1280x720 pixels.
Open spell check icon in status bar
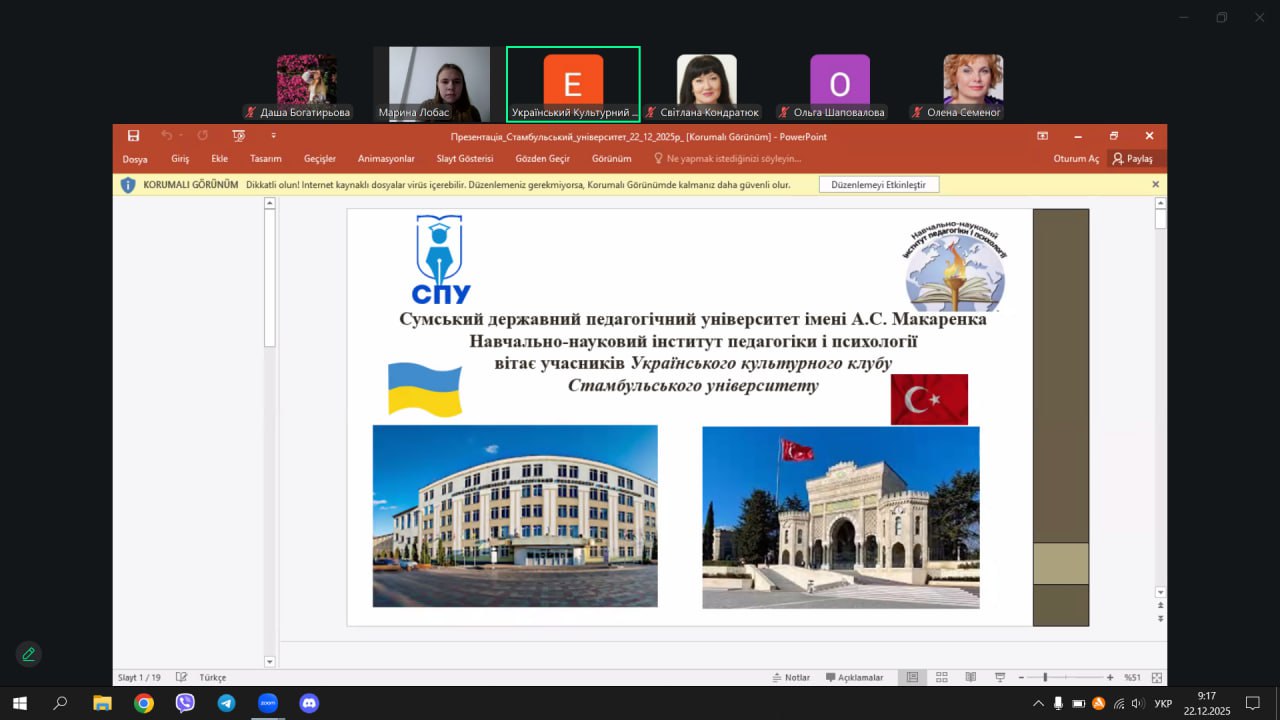[x=182, y=677]
